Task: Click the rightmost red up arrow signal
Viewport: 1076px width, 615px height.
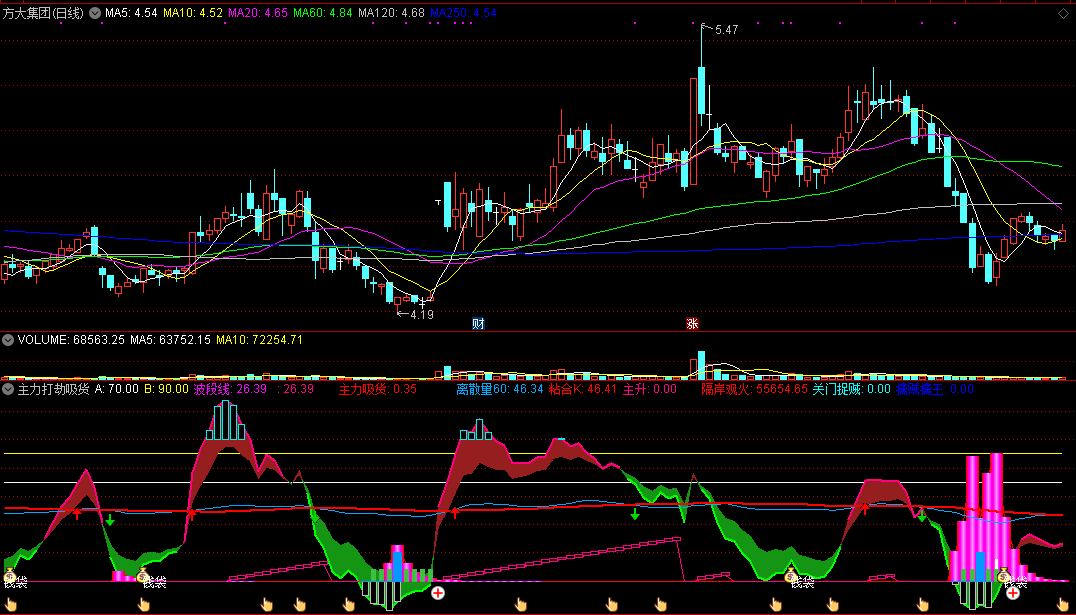Action: [x=865, y=508]
